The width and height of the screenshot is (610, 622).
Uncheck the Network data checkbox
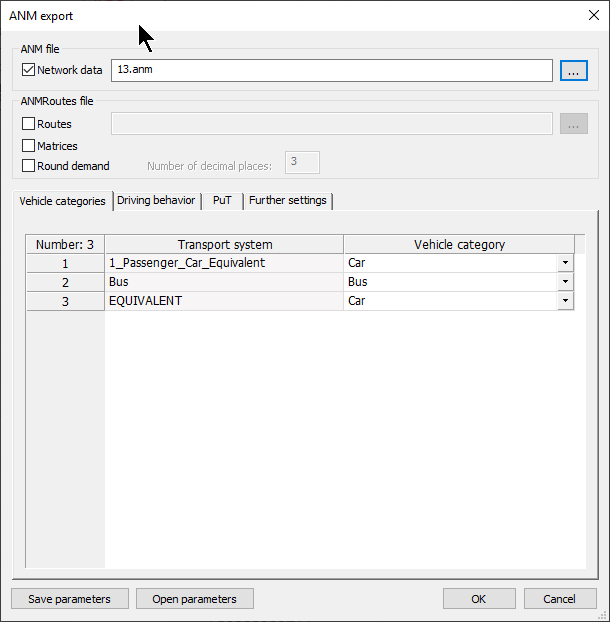pos(29,70)
